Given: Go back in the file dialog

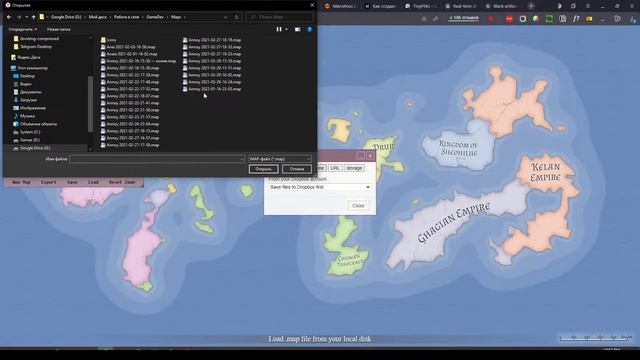Looking at the screenshot, I should click(x=9, y=17).
